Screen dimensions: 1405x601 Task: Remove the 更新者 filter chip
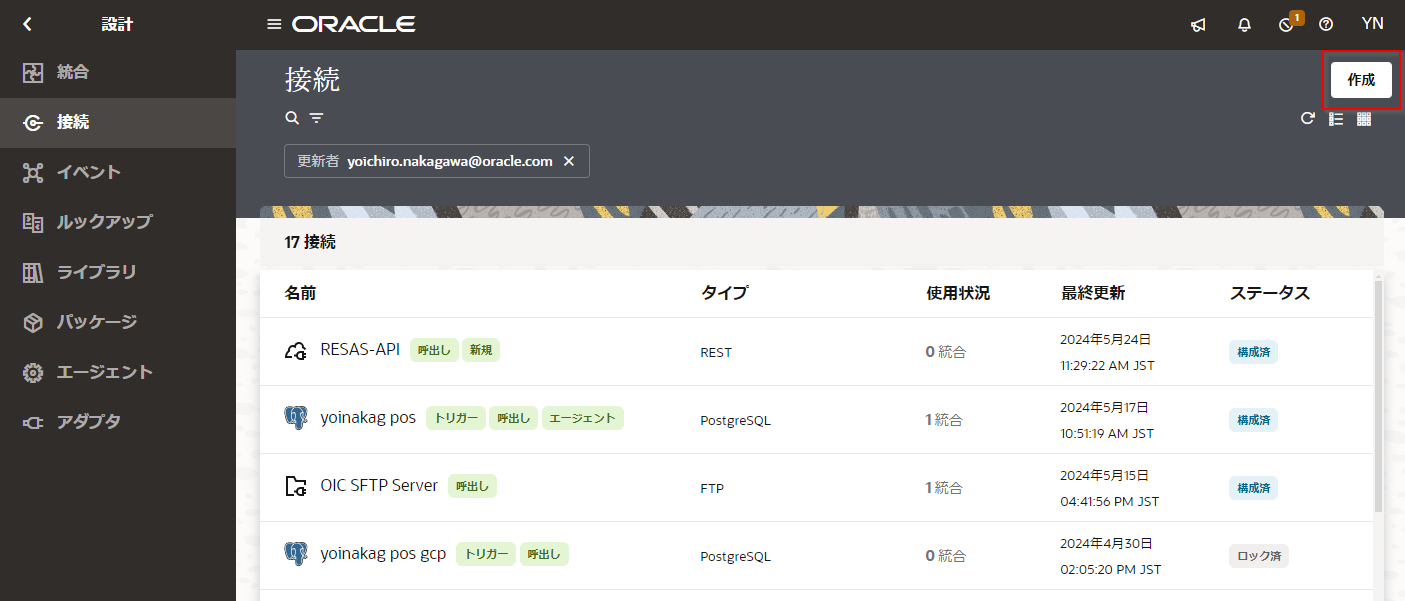click(569, 161)
